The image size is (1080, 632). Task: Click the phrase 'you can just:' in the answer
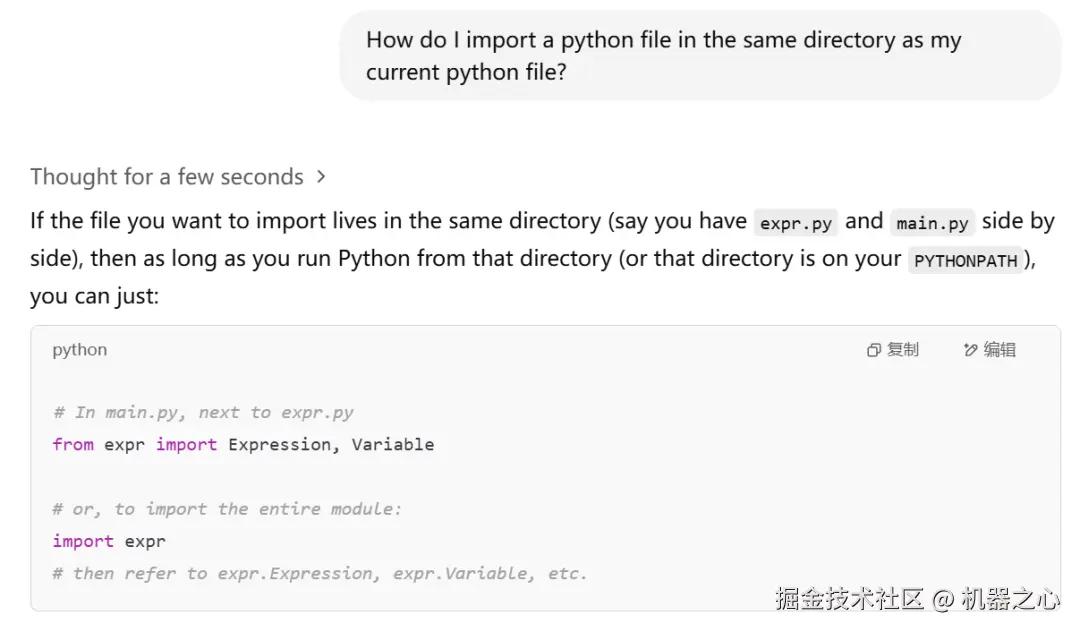(94, 296)
